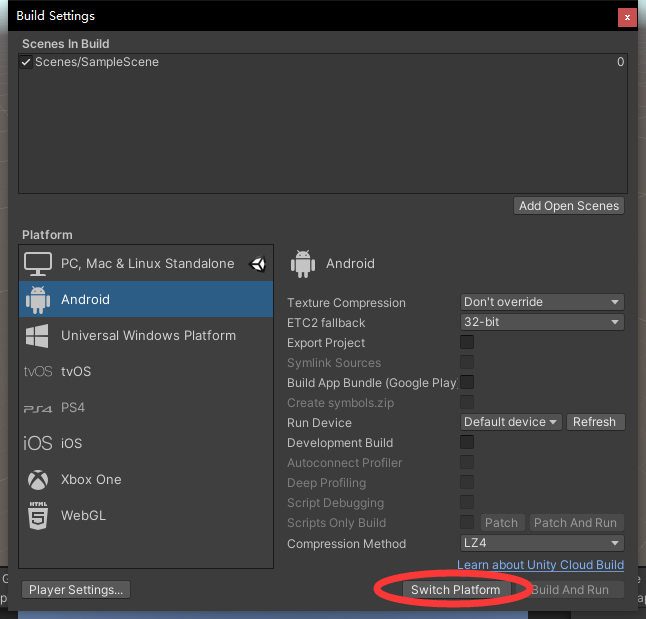The height and width of the screenshot is (619, 646).
Task: Click the Patch button
Action: (x=502, y=523)
